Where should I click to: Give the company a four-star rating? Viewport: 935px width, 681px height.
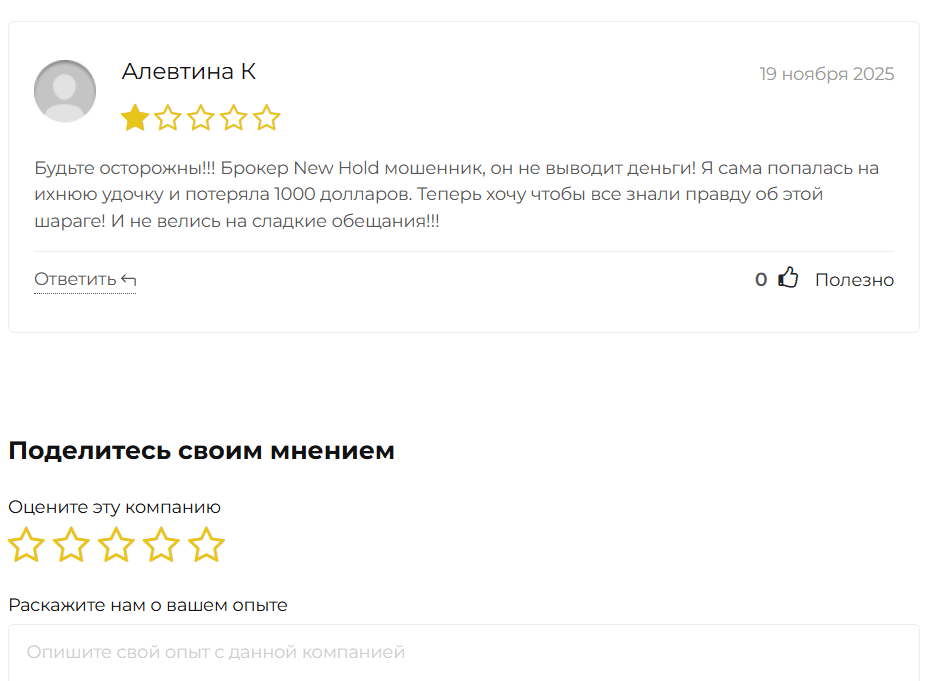[x=161, y=545]
